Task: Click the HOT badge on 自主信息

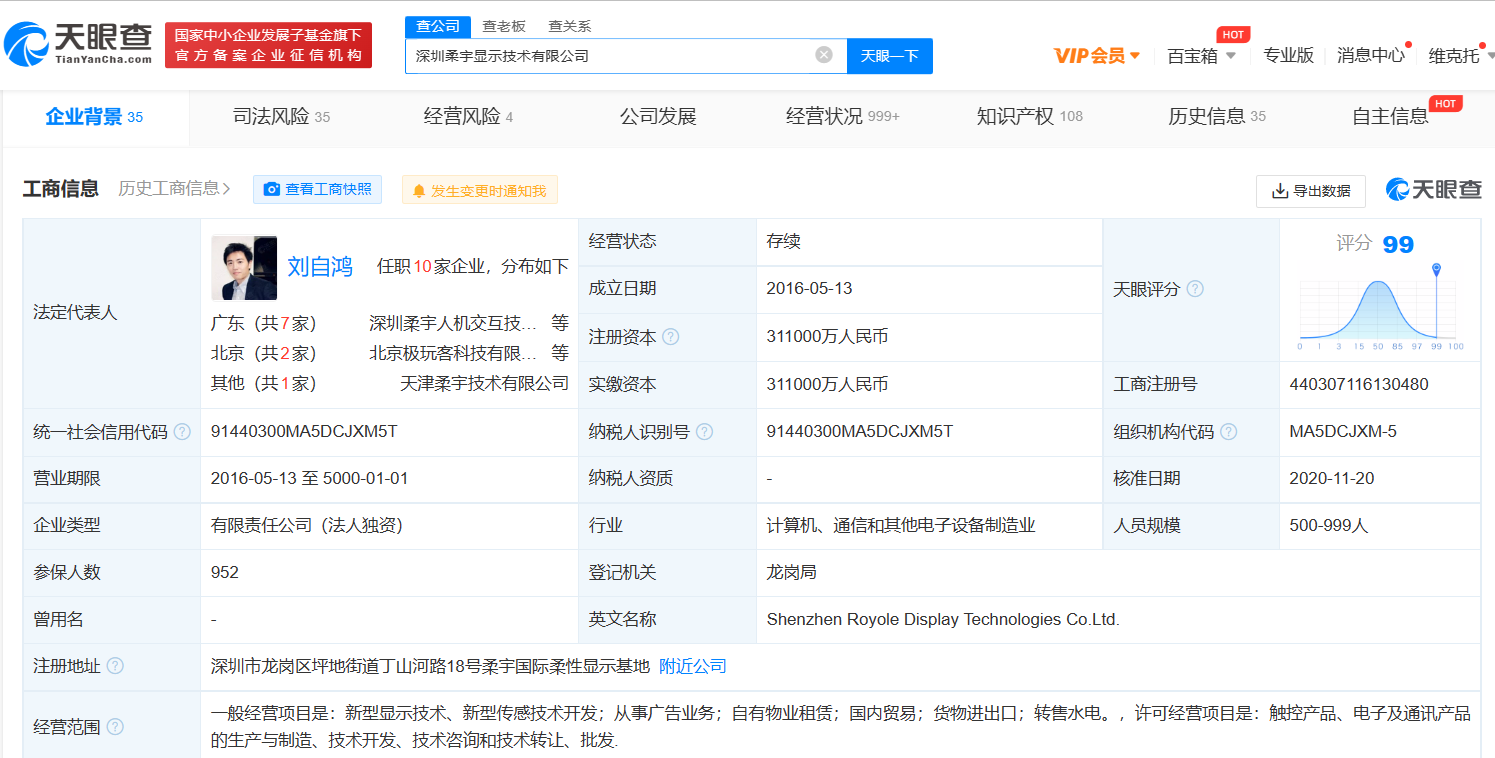Action: tap(1445, 104)
